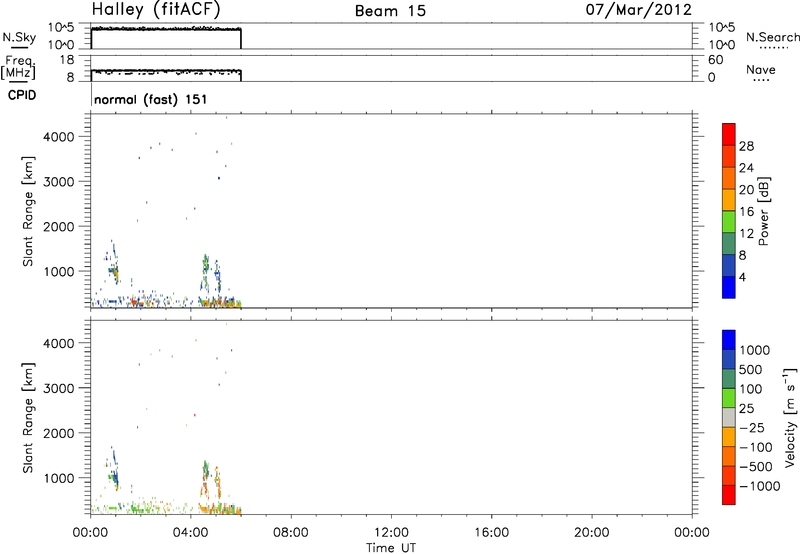The width and height of the screenshot is (800, 554).
Task: Select the 'N.Sky' legend label
Action: point(19,37)
